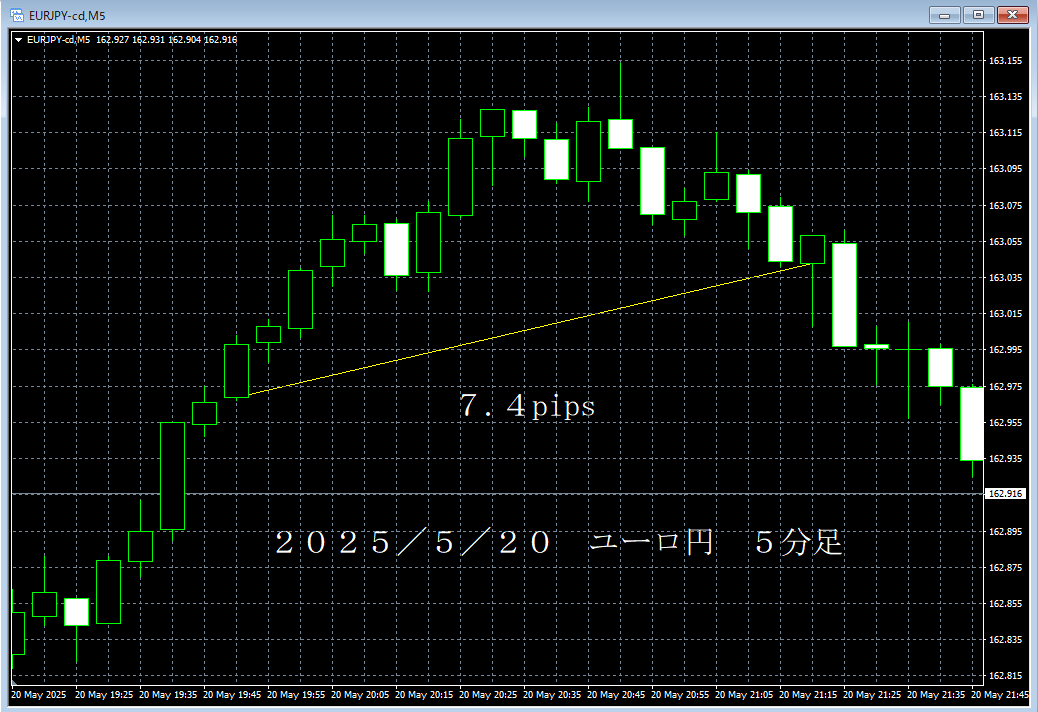Viewport: 1038px width, 712px height.
Task: Click the "20 May 2025" time axis label
Action: pyautogui.click(x=38, y=695)
